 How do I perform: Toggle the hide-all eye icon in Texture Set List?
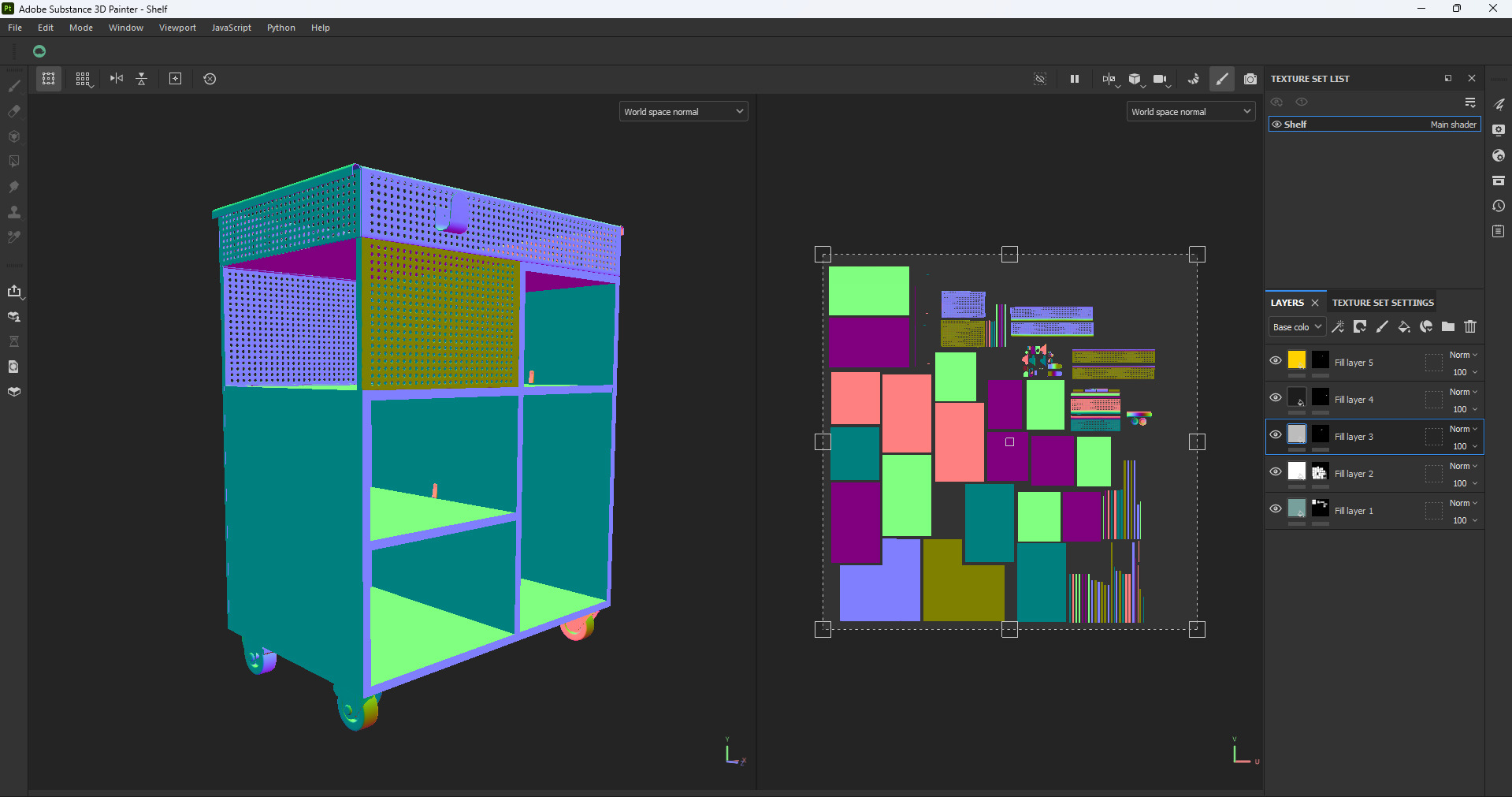[x=1276, y=102]
